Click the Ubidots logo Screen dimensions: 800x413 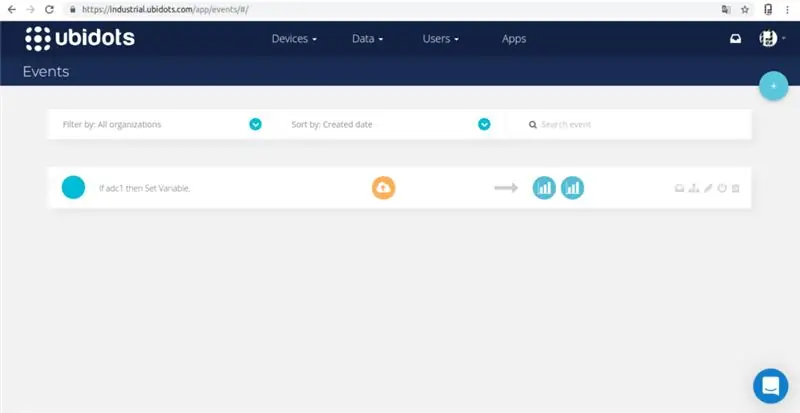(x=80, y=39)
